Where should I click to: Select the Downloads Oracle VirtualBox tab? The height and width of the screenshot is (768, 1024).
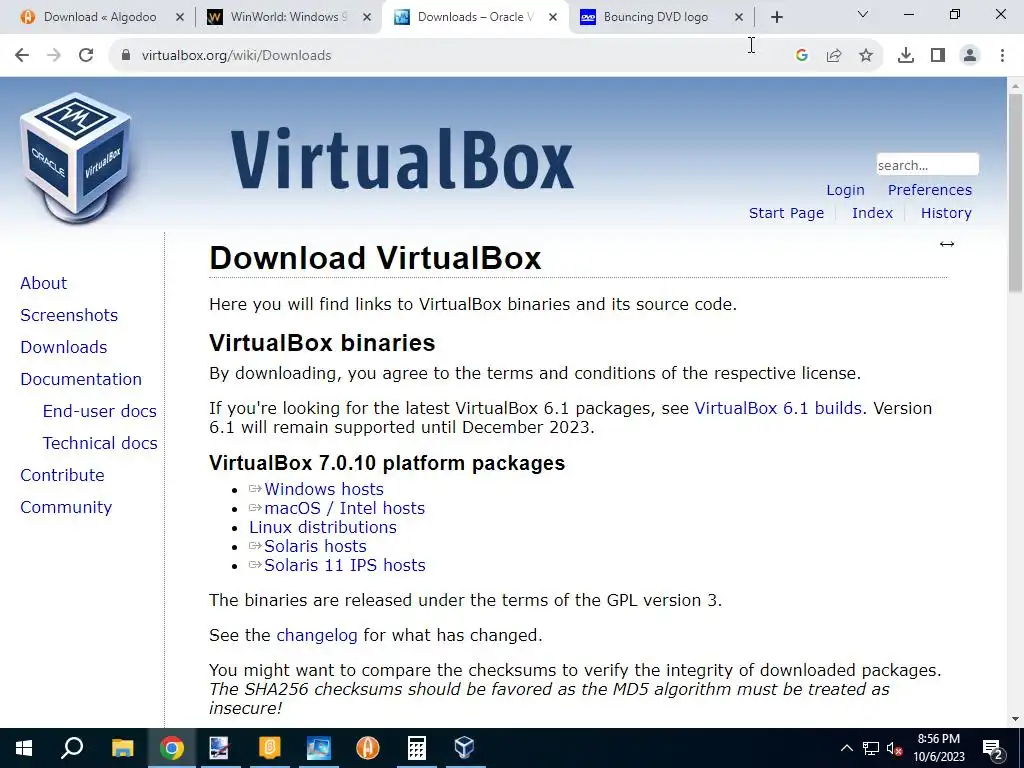pos(476,17)
